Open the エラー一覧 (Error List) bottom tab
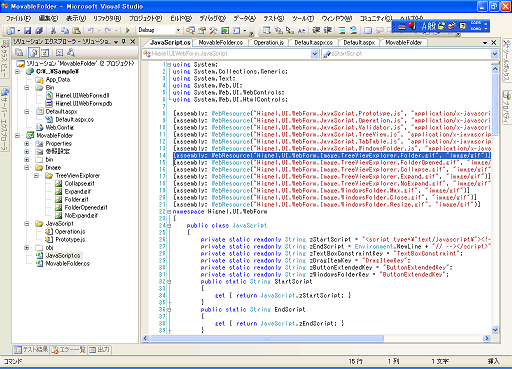The width and height of the screenshot is (512, 369). [x=68, y=349]
